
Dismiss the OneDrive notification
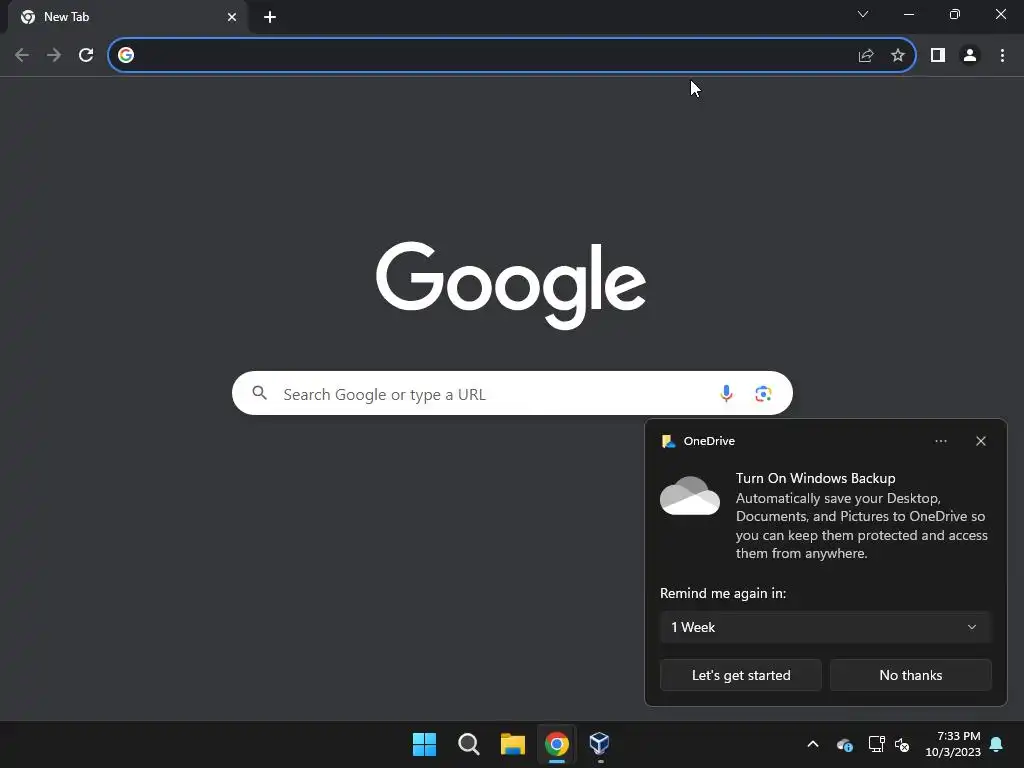click(981, 441)
